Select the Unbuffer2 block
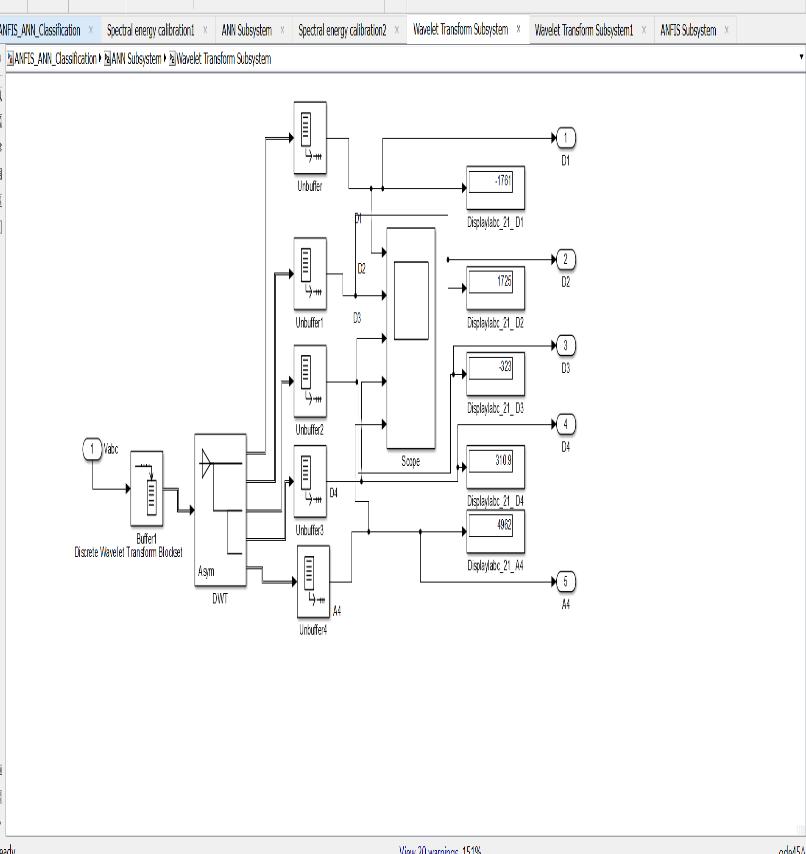 pyautogui.click(x=310, y=381)
